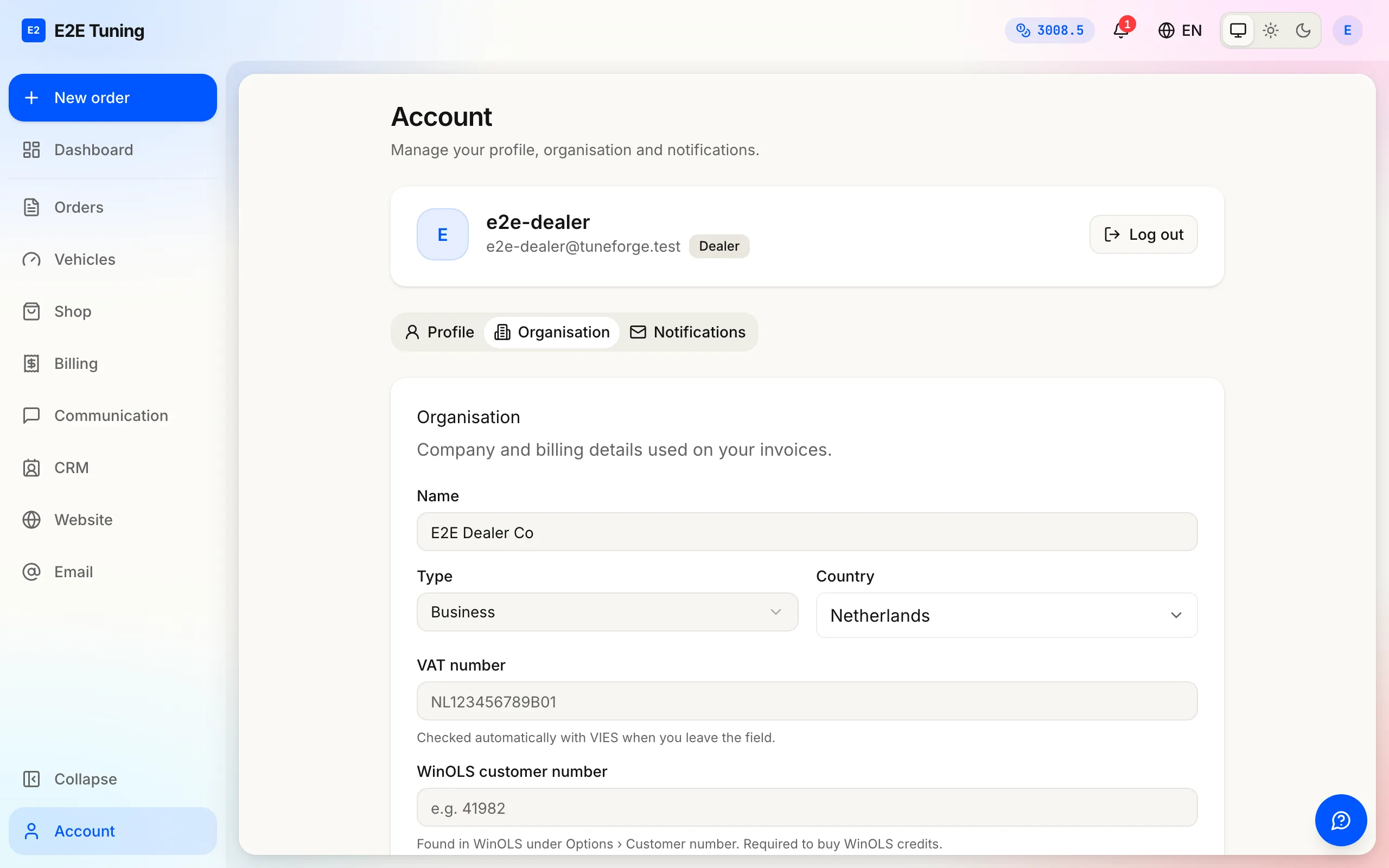
Task: Switch to the Profile tab
Action: (x=439, y=333)
